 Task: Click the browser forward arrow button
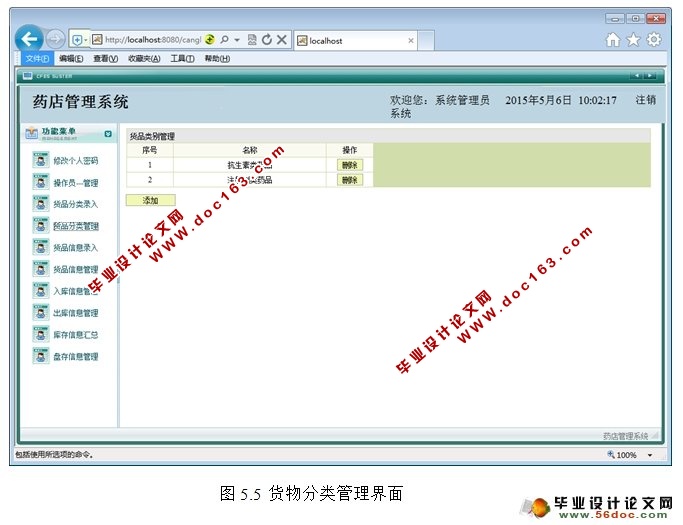(55, 40)
